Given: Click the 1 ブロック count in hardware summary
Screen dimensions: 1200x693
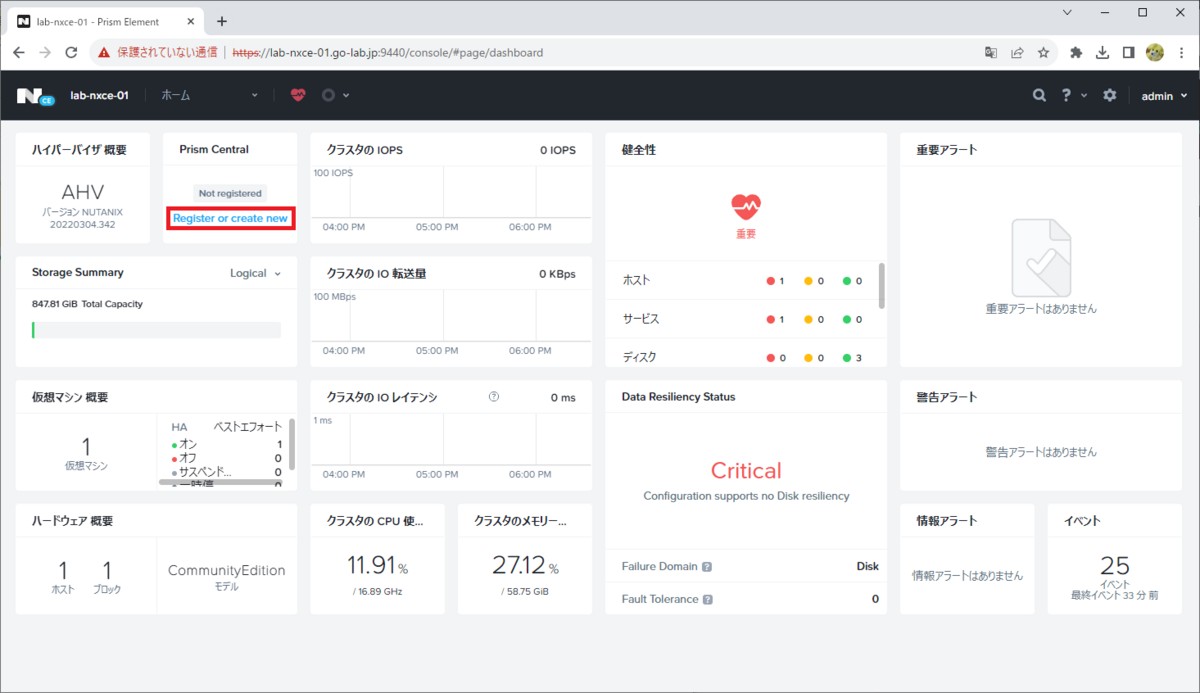Looking at the screenshot, I should pos(106,570).
